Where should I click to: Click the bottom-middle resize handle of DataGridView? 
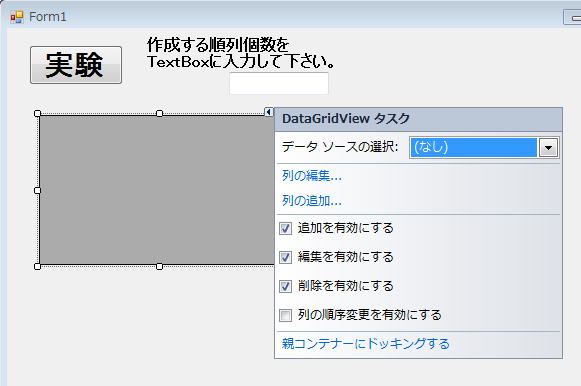(159, 266)
